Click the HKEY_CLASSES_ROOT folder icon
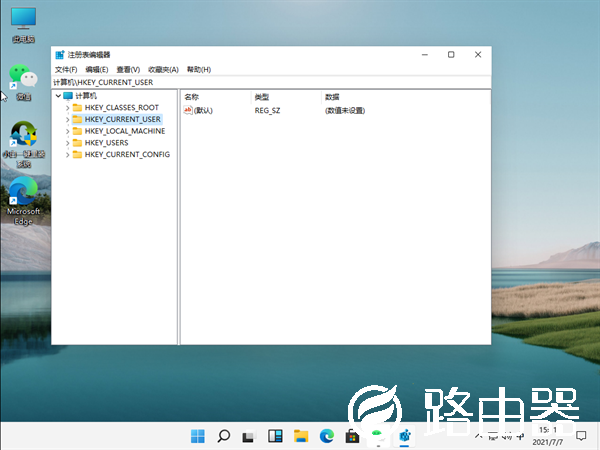Image resolution: width=600 pixels, height=450 pixels. (77, 108)
